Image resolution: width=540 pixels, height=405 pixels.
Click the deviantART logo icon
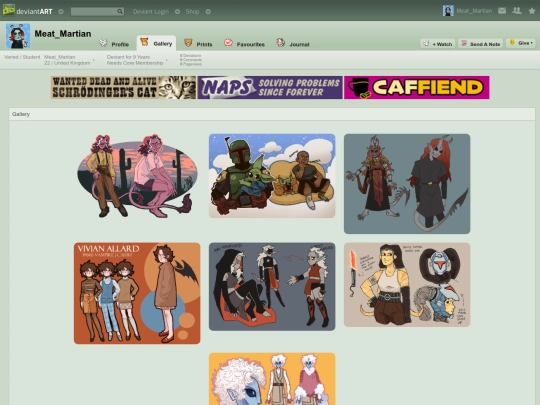click(9, 10)
